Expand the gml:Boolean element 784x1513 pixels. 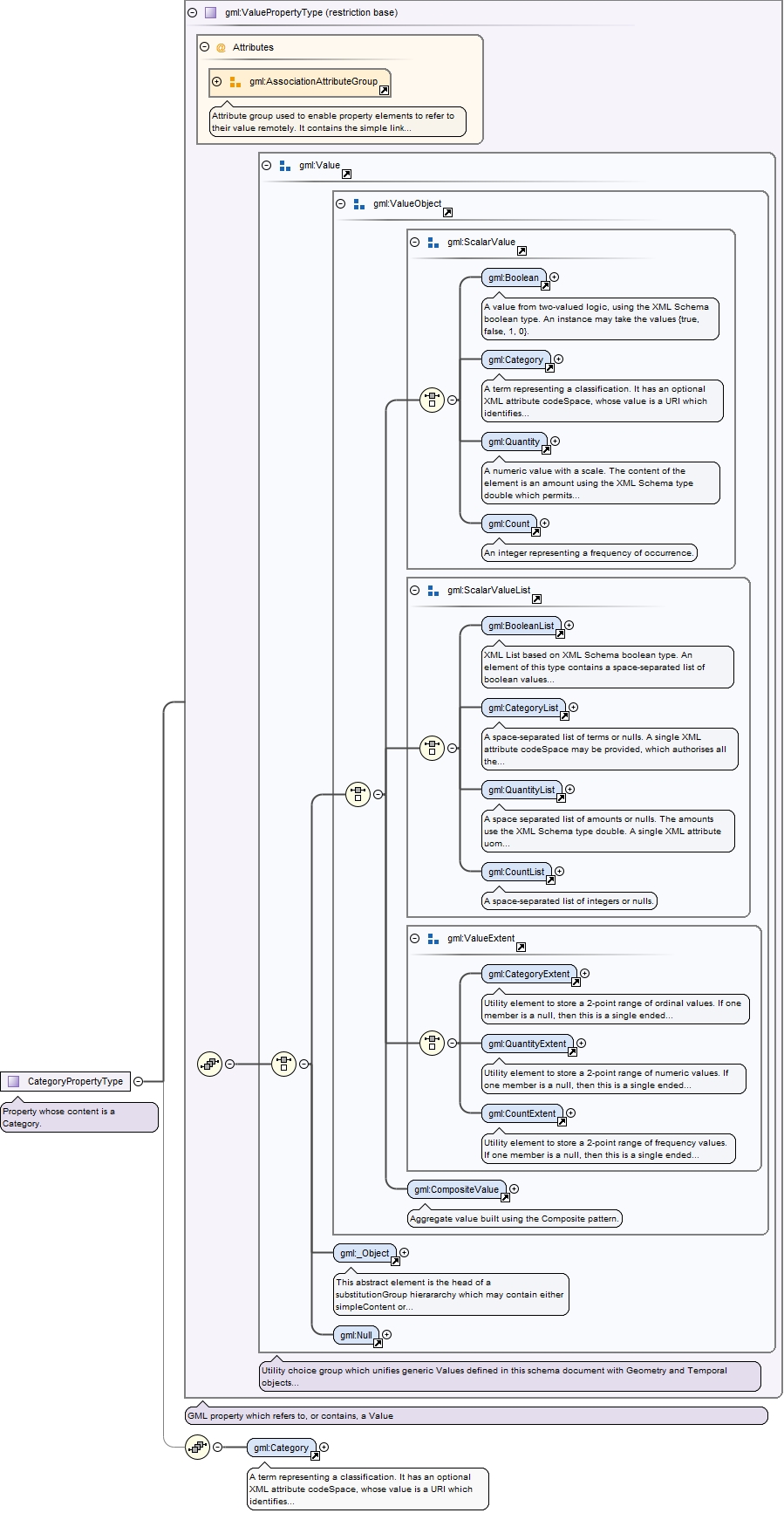pyautogui.click(x=554, y=277)
